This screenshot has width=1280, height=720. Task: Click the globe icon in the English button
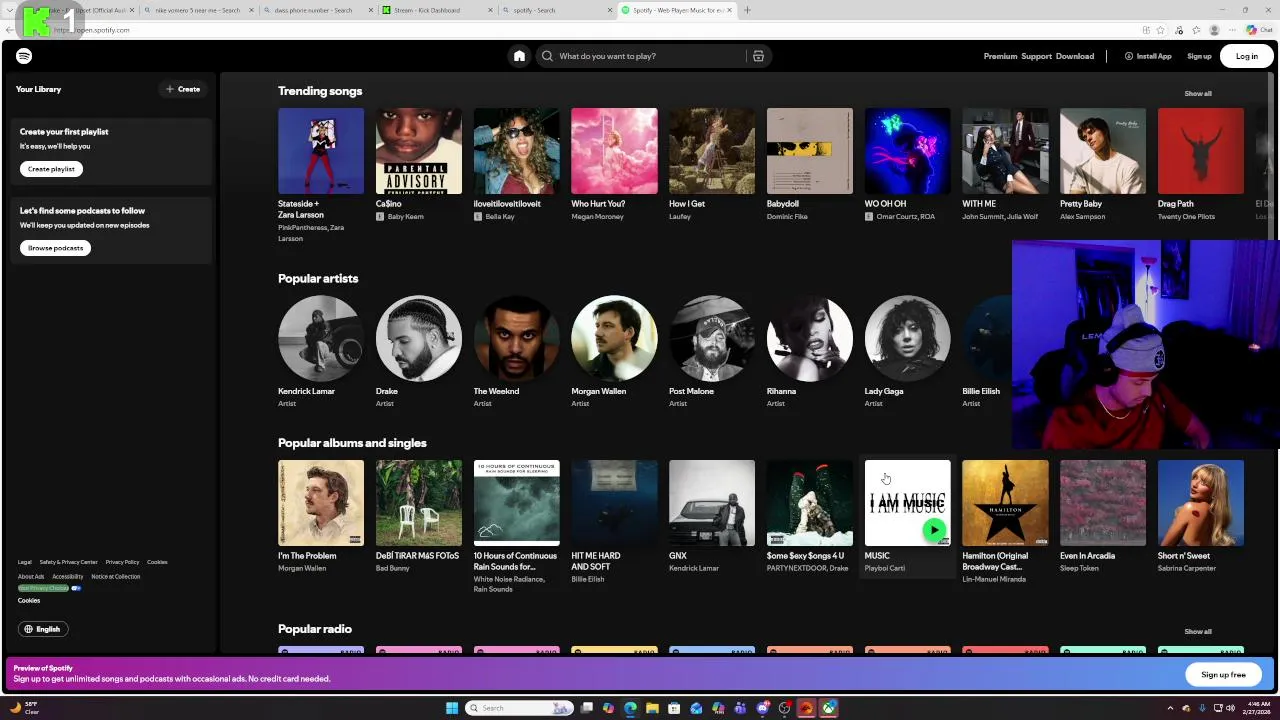tap(29, 629)
